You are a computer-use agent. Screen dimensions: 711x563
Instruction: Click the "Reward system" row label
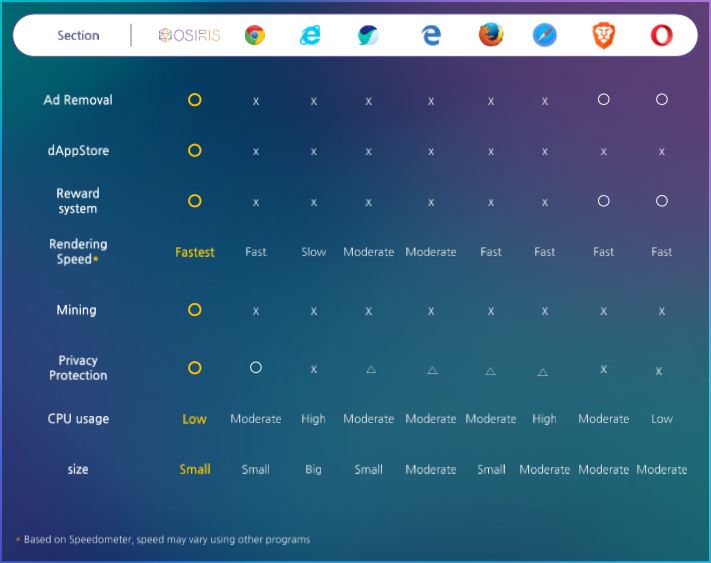(78, 201)
